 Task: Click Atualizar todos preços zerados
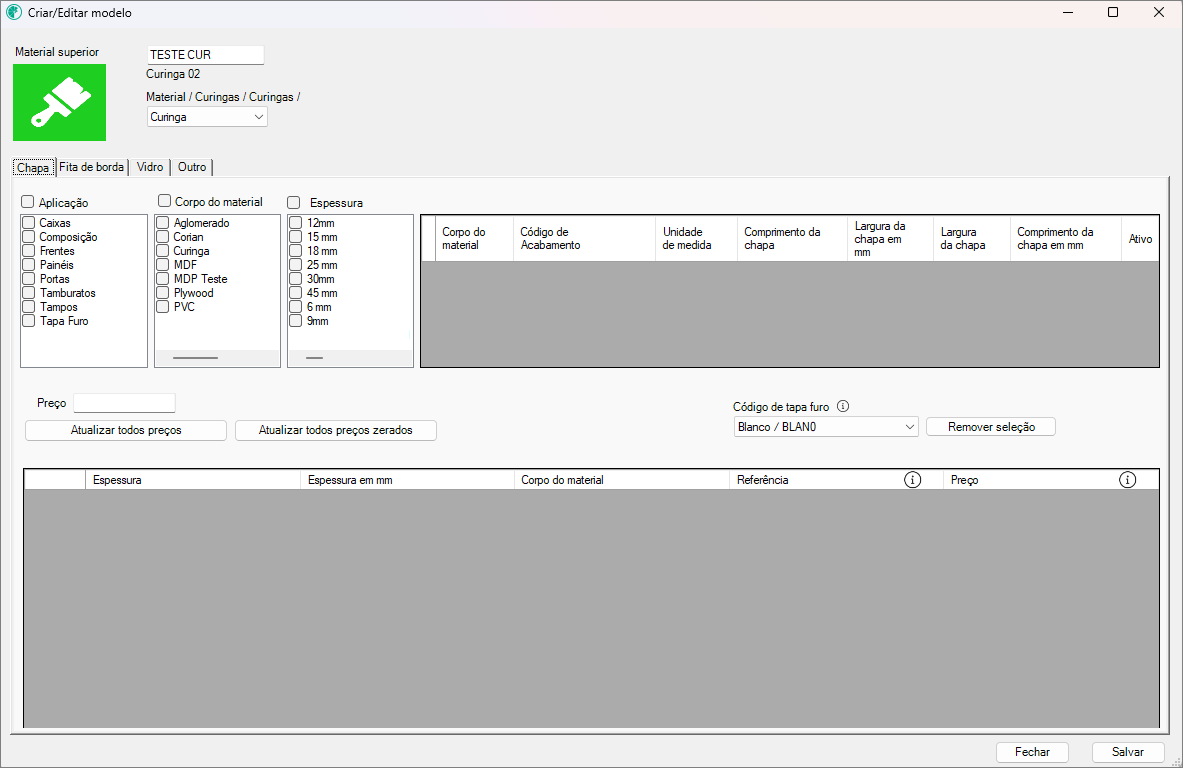tap(335, 430)
